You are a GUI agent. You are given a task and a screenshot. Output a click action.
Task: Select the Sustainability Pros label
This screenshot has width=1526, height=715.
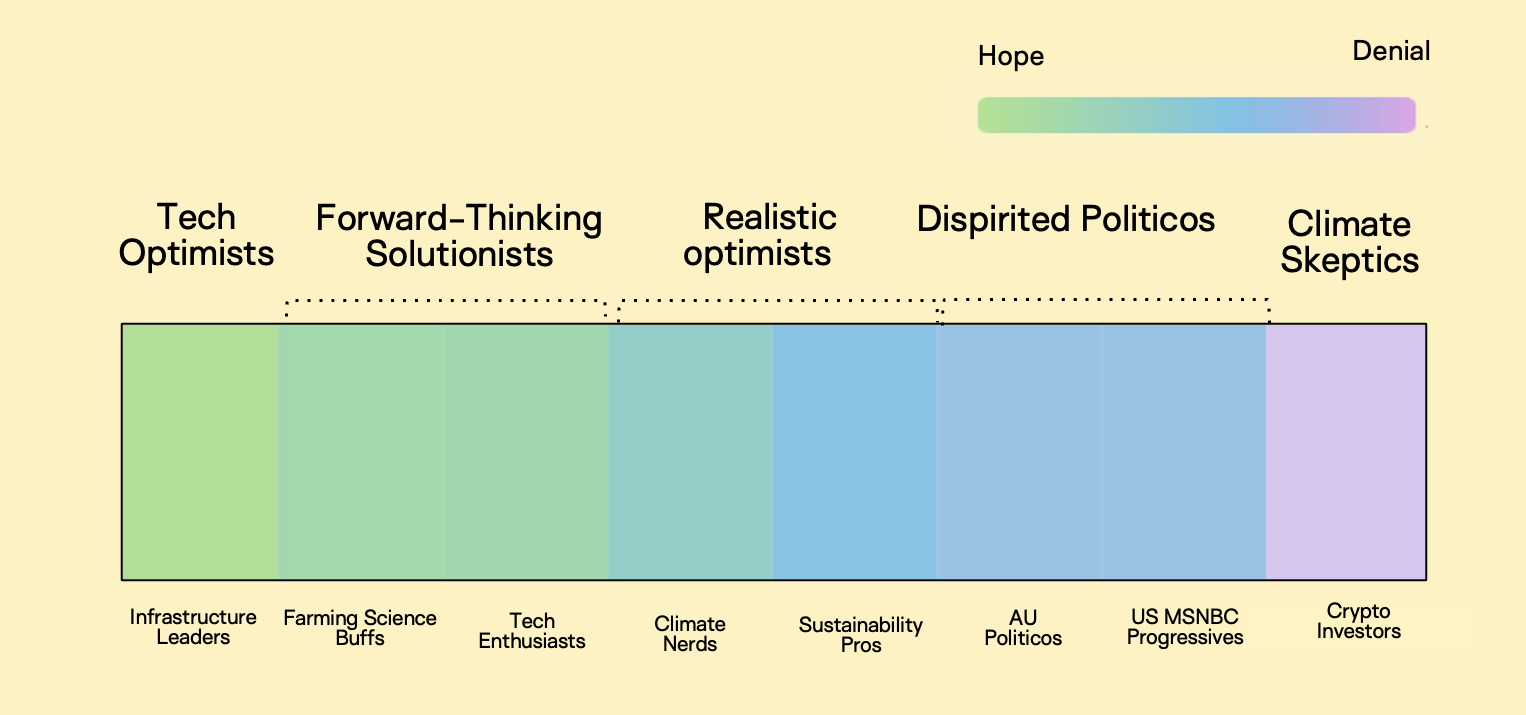[x=860, y=635]
